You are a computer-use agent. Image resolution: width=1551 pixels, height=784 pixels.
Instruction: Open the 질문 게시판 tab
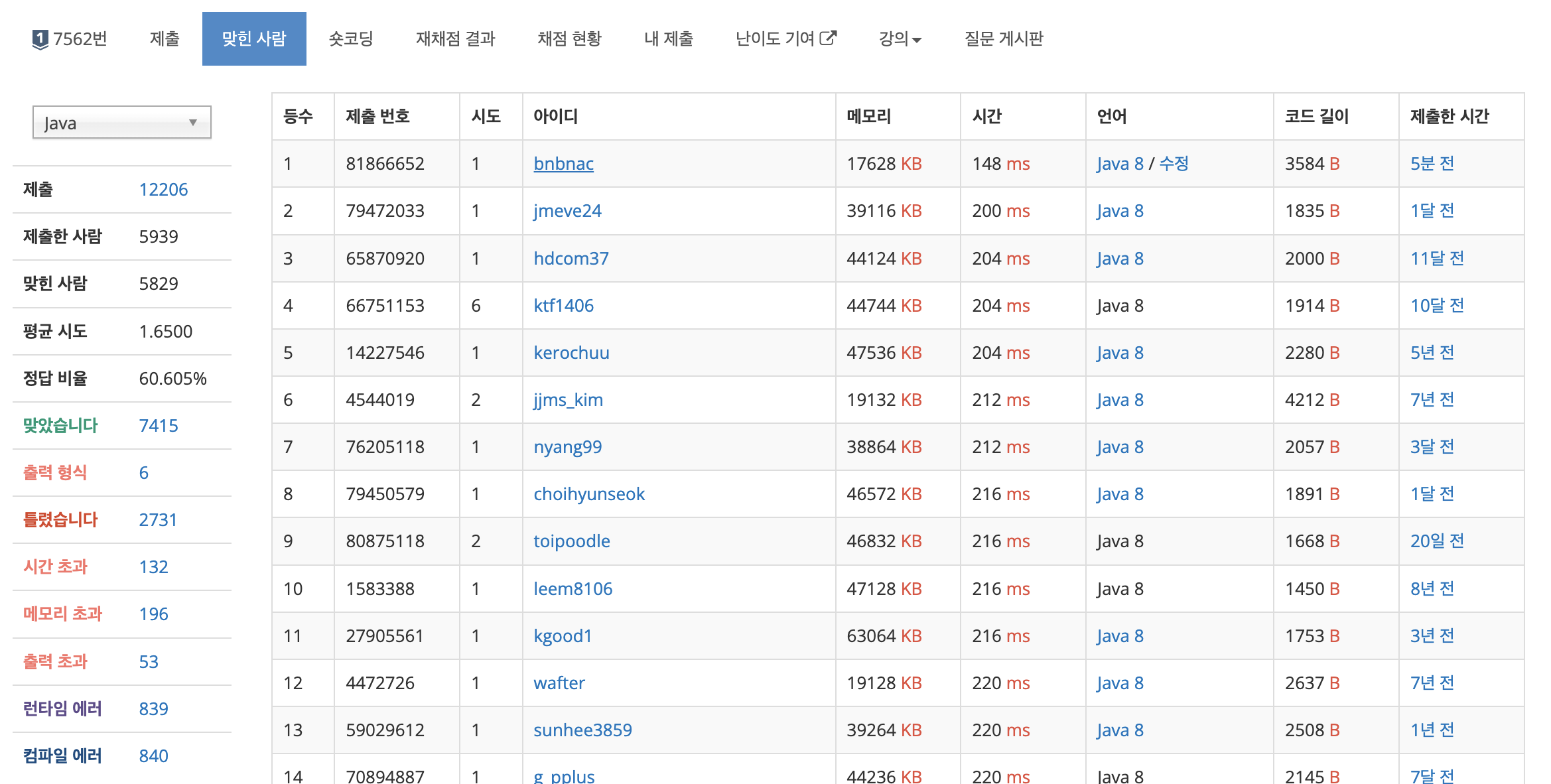pos(1004,38)
